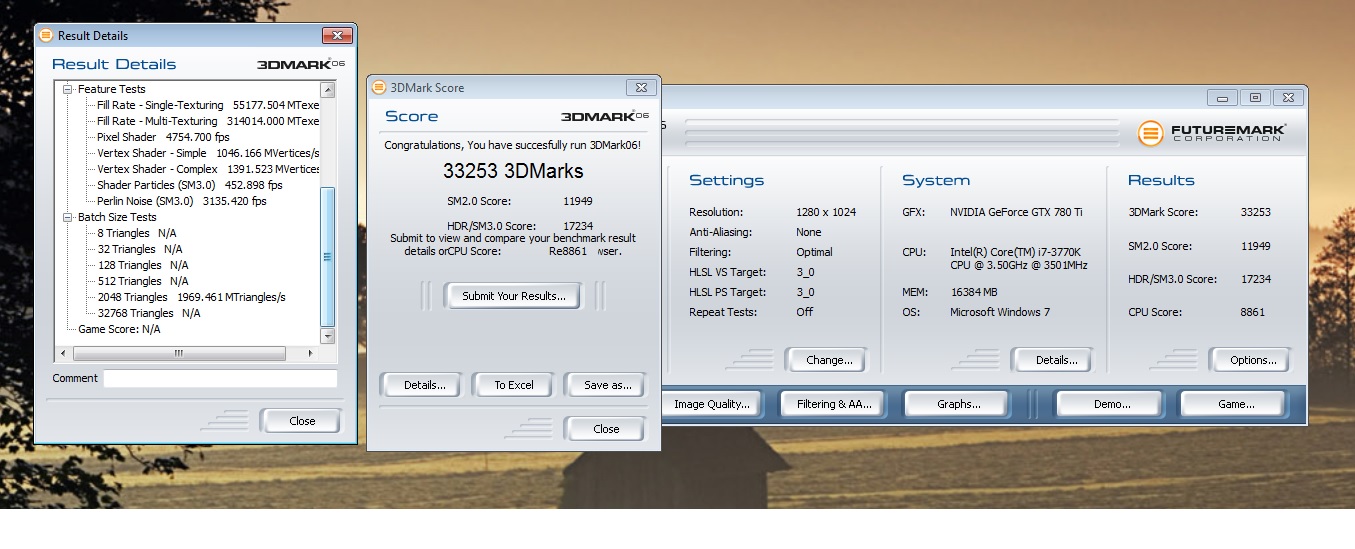The image size is (1355, 549).
Task: Minimize the main 3DMark06 window
Action: pyautogui.click(x=1222, y=97)
